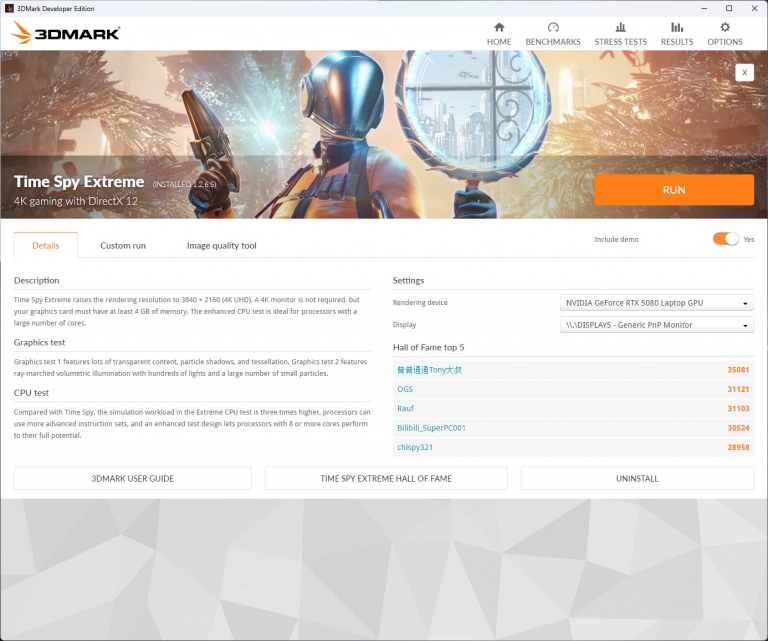This screenshot has width=768, height=641.
Task: Click the score 31121
Action: pos(738,389)
